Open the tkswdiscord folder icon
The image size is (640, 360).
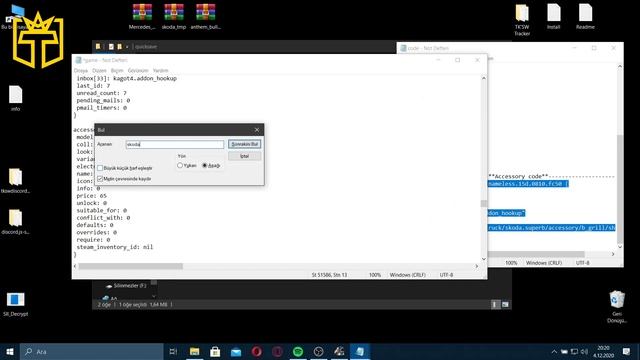(x=16, y=180)
